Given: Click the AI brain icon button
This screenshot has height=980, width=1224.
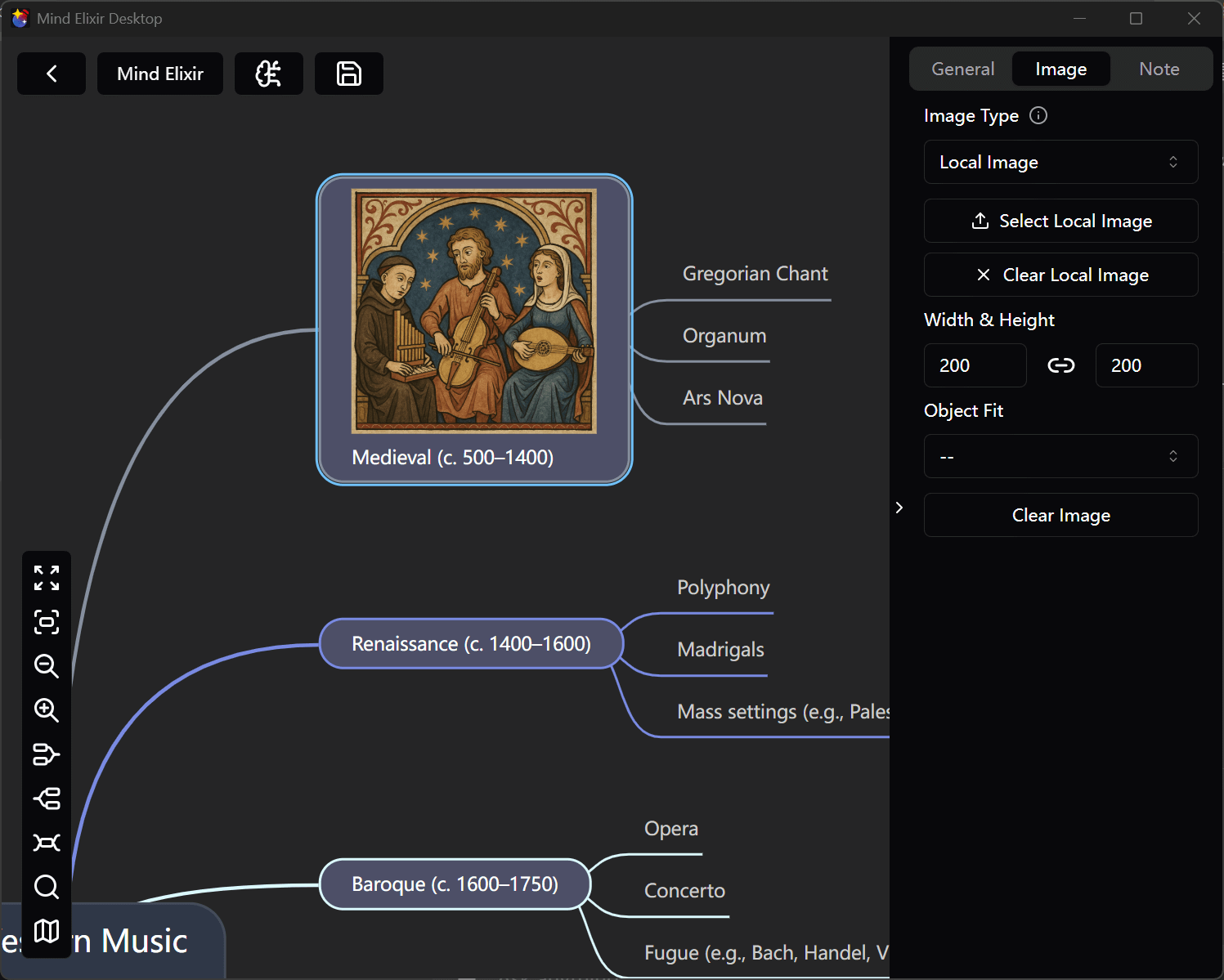Looking at the screenshot, I should (268, 74).
